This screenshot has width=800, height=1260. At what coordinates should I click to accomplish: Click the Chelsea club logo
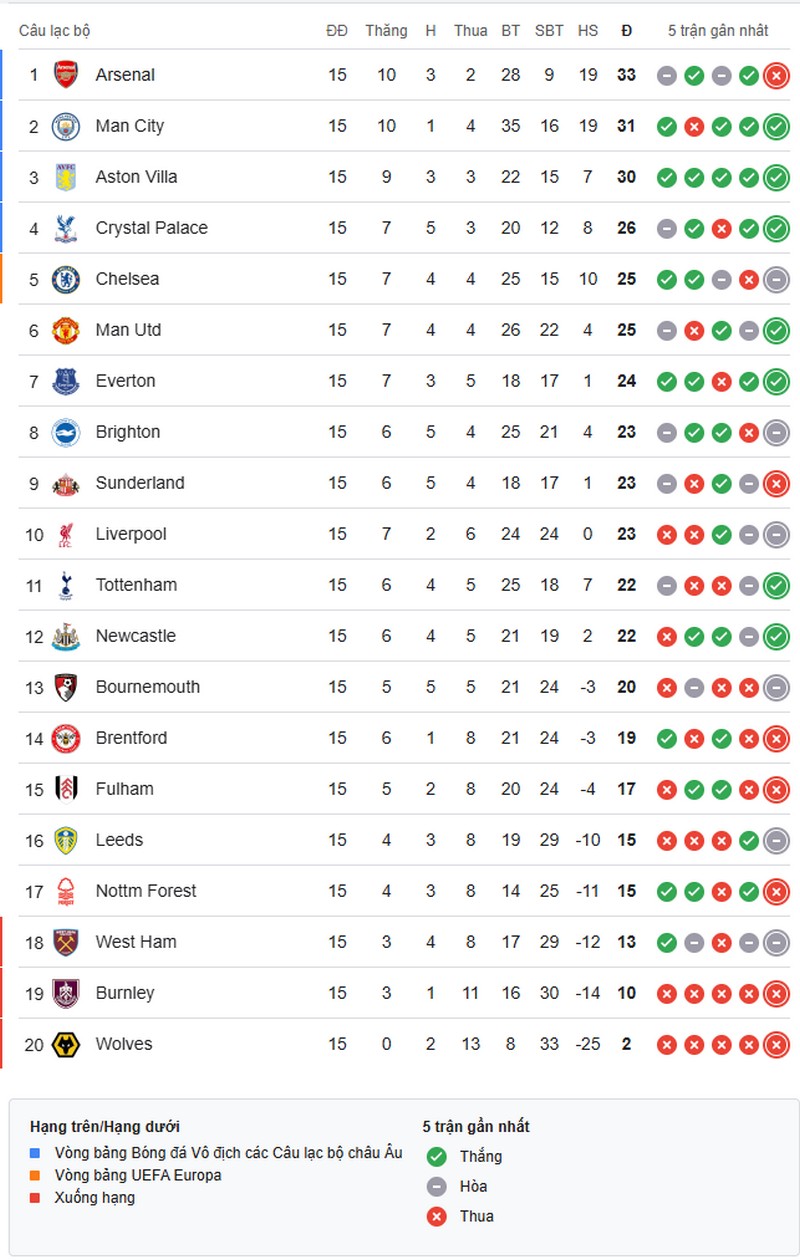click(66, 279)
